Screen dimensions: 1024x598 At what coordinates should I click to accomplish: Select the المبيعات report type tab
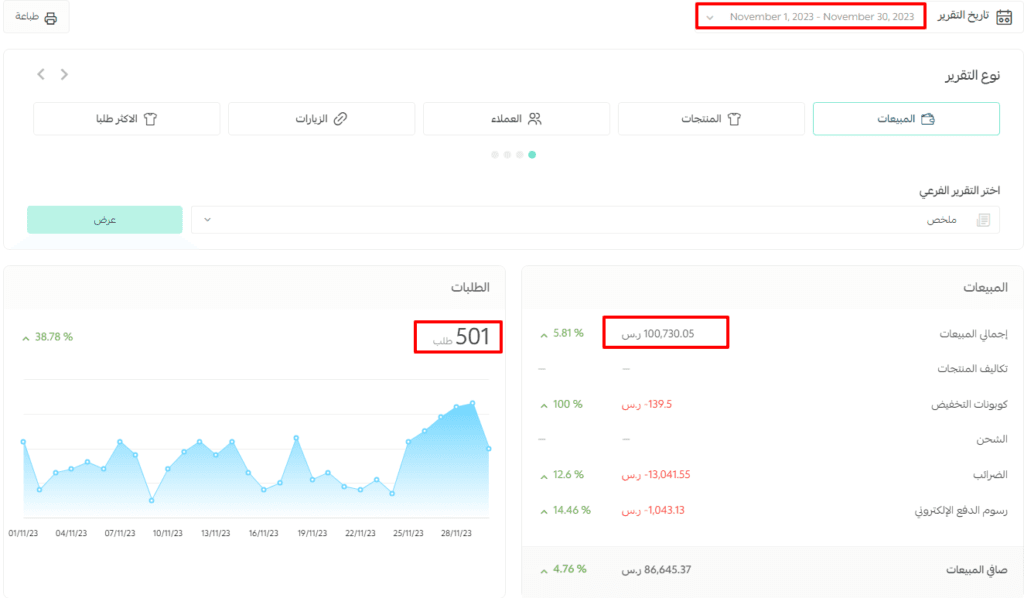pyautogui.click(x=906, y=119)
